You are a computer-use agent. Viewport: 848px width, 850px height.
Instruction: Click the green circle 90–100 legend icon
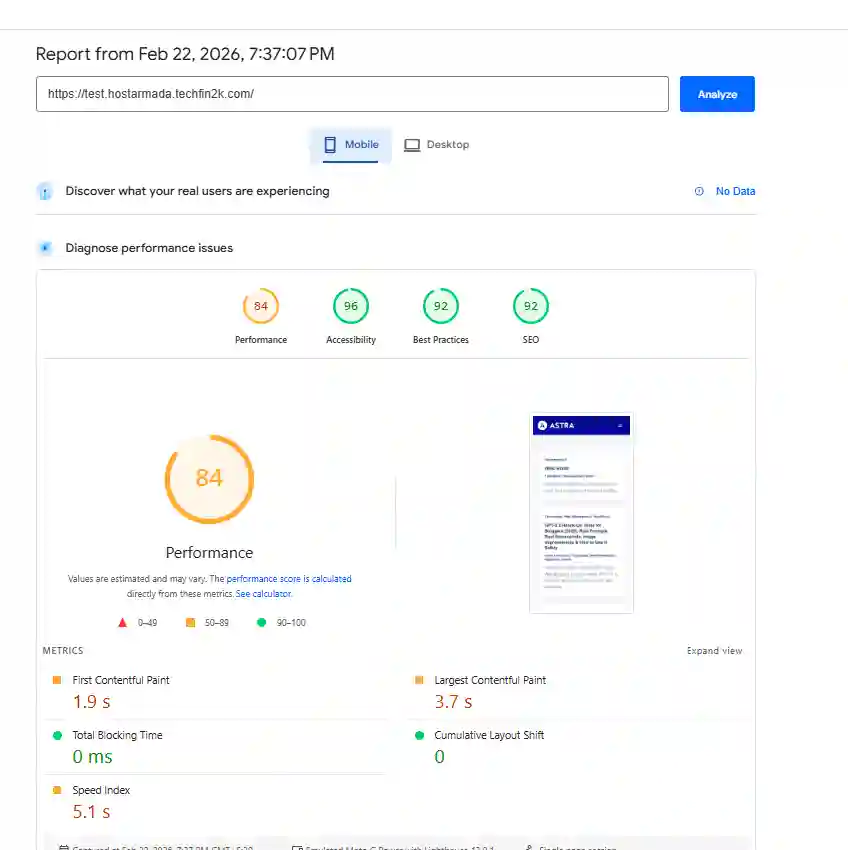(x=261, y=622)
